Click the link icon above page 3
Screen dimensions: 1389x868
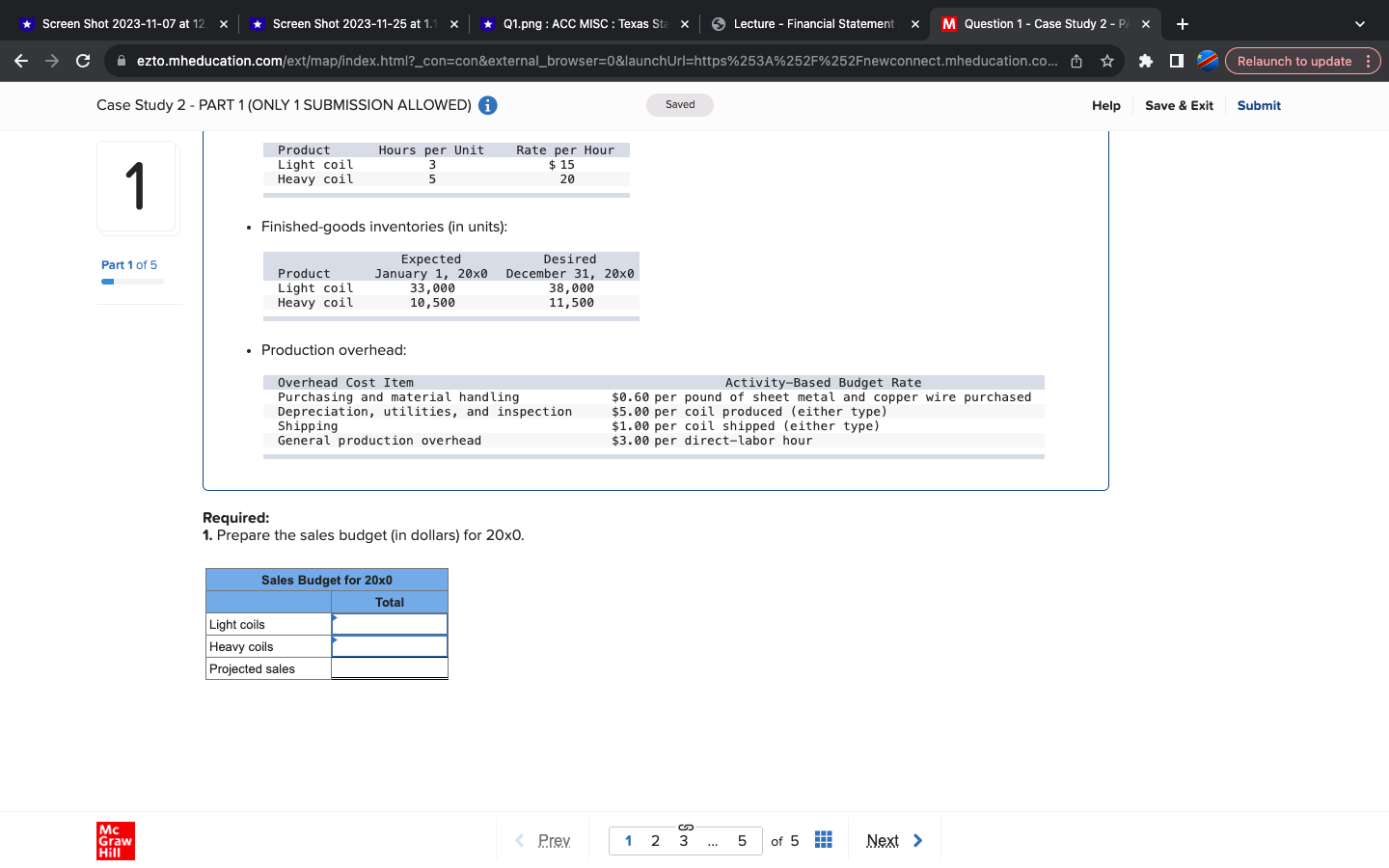(x=686, y=827)
